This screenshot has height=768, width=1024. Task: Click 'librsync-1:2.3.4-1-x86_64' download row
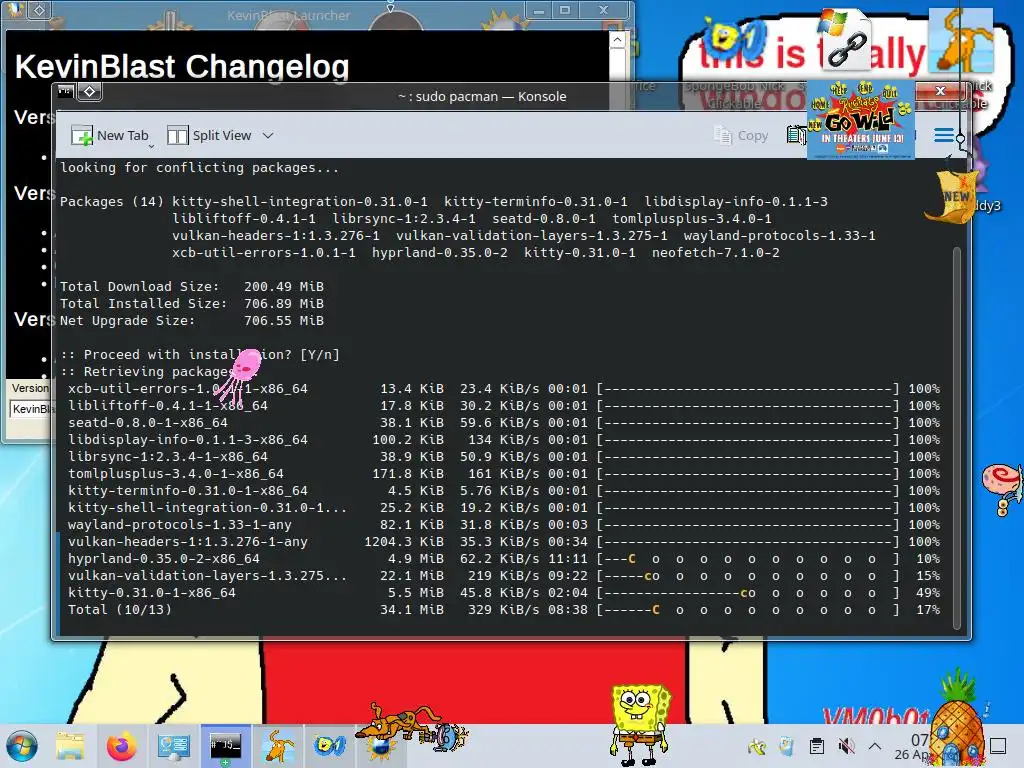[504, 456]
